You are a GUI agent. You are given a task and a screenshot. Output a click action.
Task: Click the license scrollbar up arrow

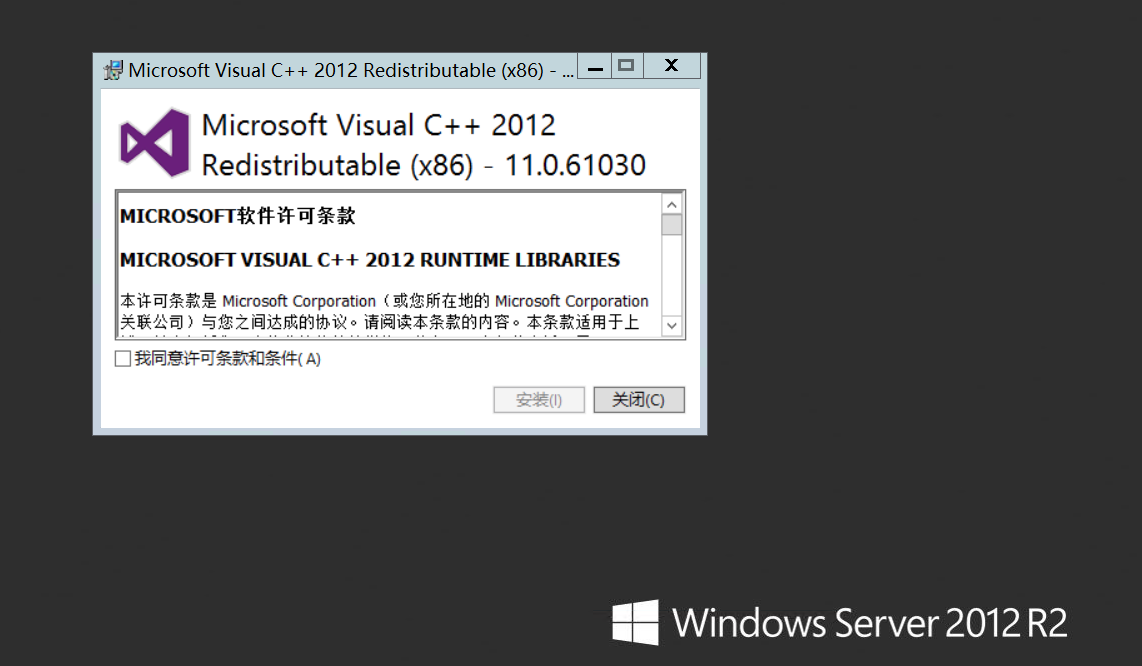pos(672,204)
